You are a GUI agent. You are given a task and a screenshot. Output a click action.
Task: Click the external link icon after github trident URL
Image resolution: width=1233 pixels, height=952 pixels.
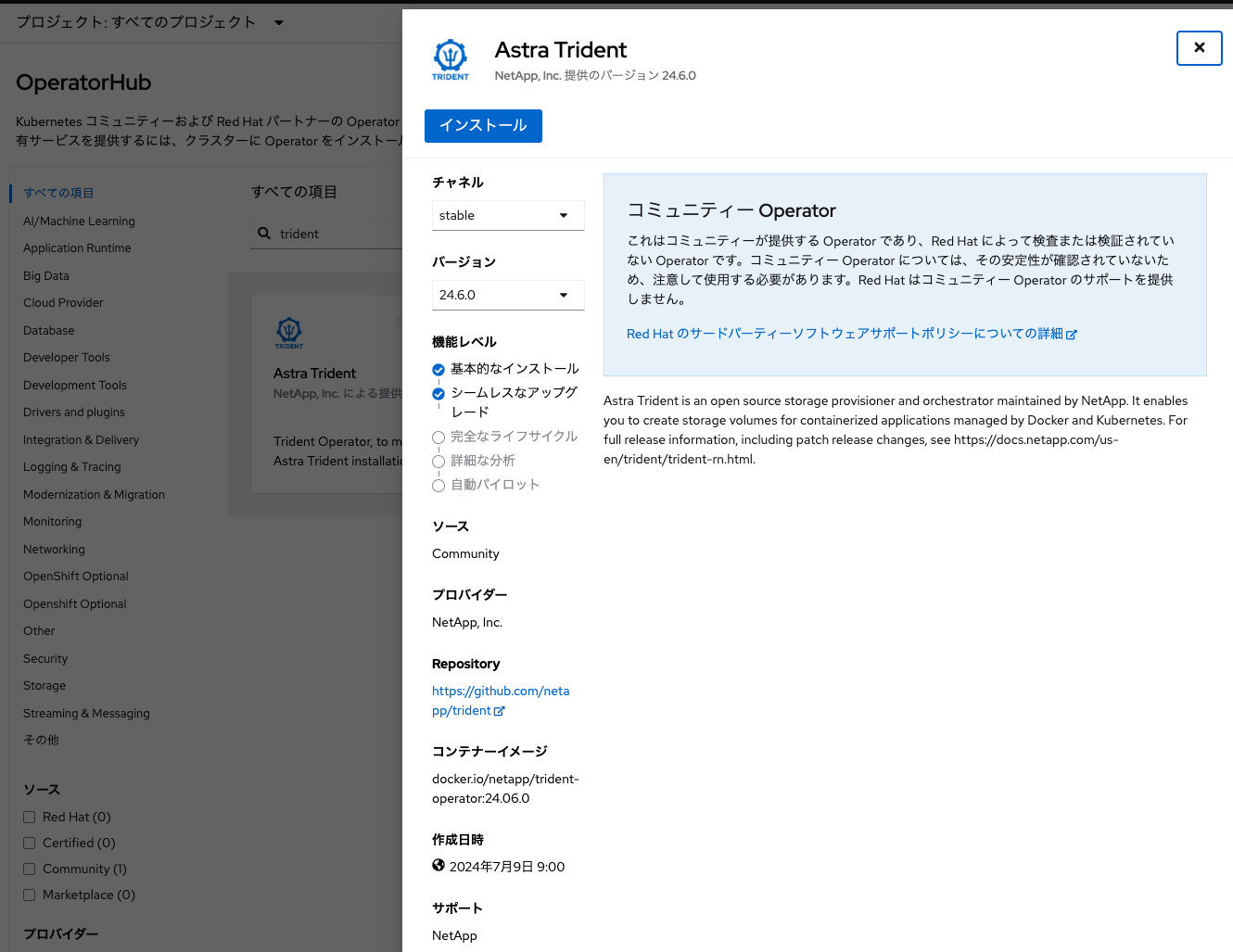point(500,711)
